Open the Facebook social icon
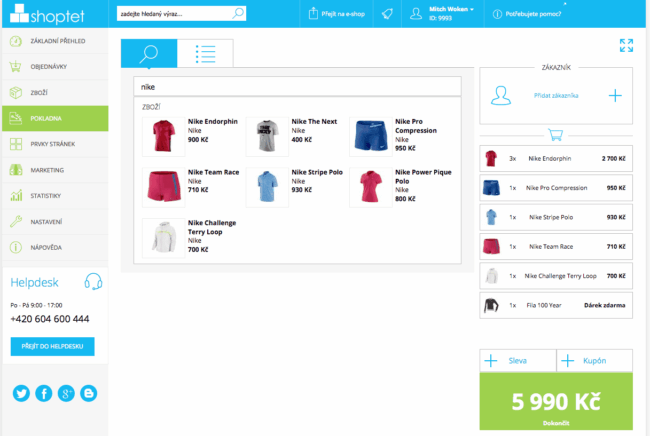Screen dimensions: 650x436 tap(44, 393)
